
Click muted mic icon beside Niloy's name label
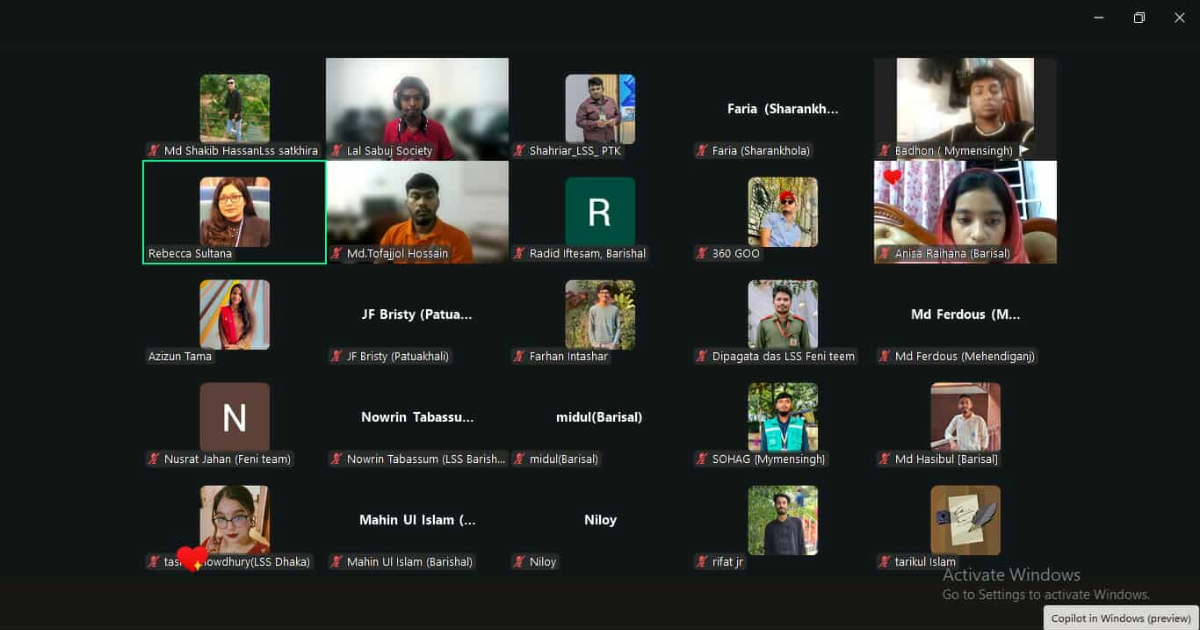519,562
